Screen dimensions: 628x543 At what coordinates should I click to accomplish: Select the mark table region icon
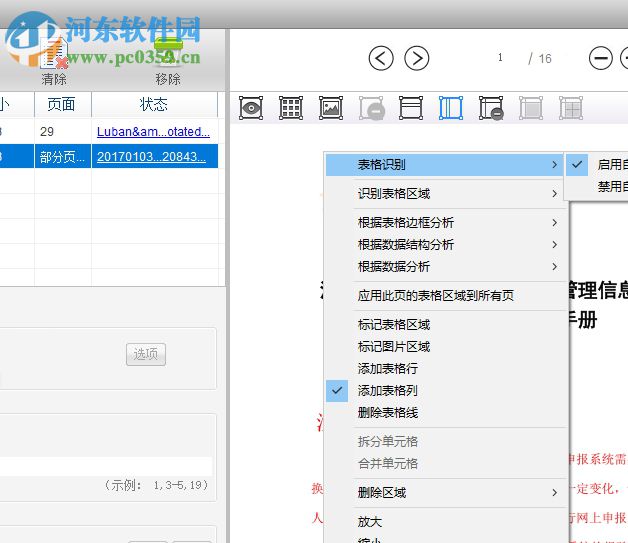pyautogui.click(x=291, y=108)
